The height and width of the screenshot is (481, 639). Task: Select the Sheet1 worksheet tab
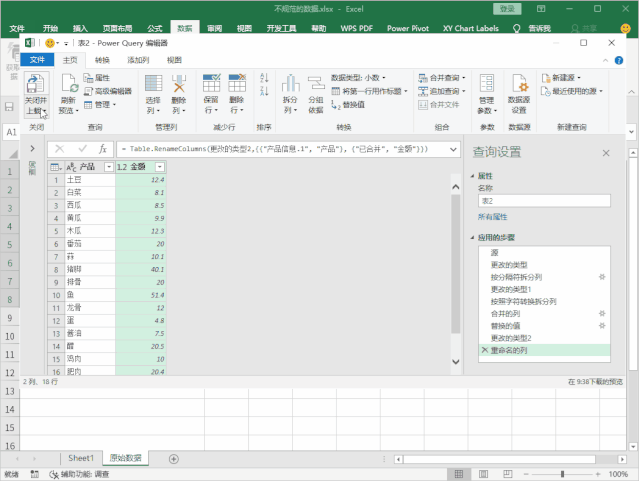pos(80,458)
